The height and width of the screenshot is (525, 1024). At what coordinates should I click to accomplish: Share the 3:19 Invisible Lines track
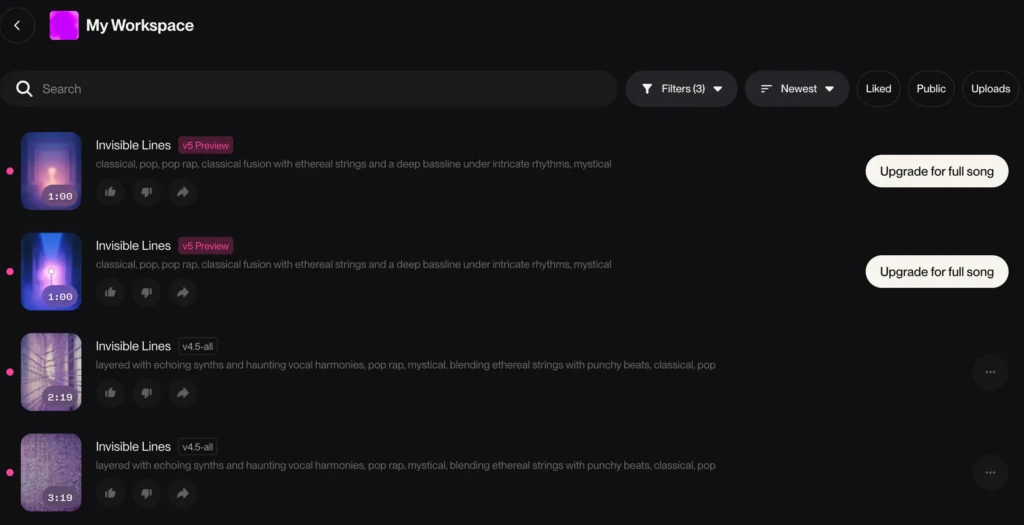[x=182, y=493]
